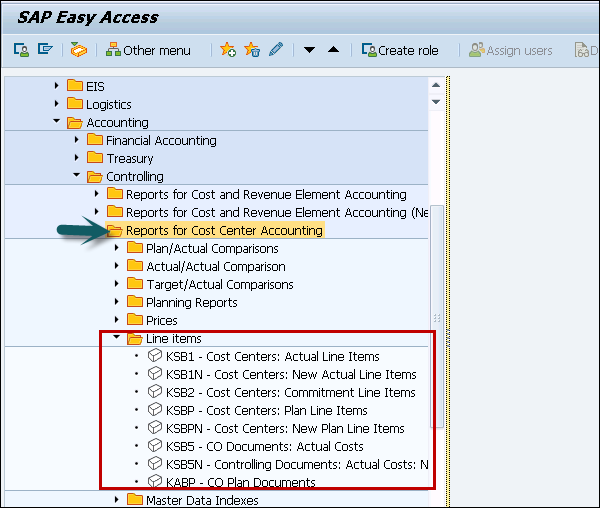Select the Accounting tree node

pyautogui.click(x=117, y=122)
